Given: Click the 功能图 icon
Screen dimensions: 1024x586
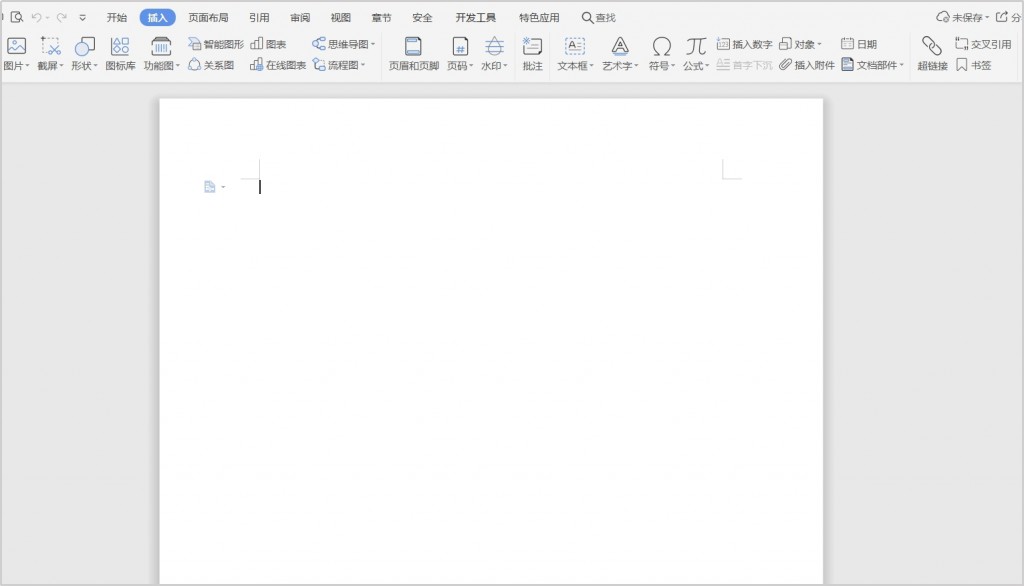Looking at the screenshot, I should pos(161,46).
